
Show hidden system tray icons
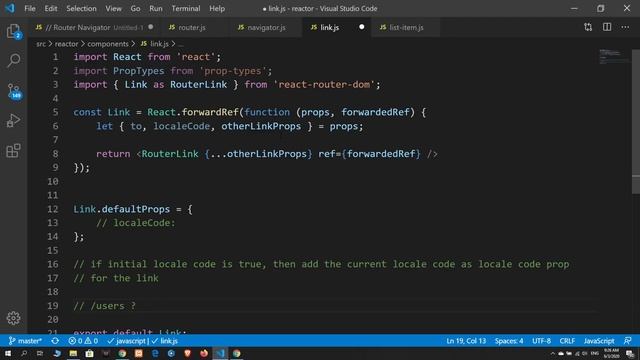(553, 353)
